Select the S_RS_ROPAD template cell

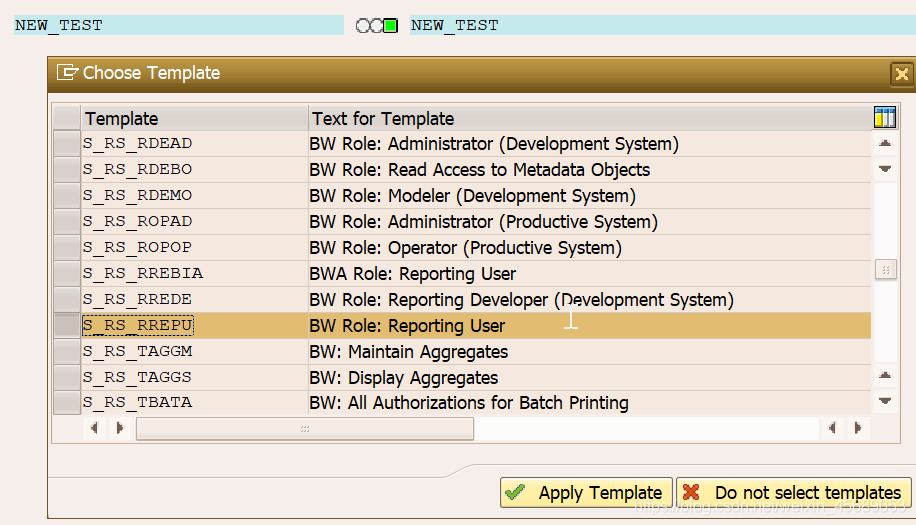point(195,221)
